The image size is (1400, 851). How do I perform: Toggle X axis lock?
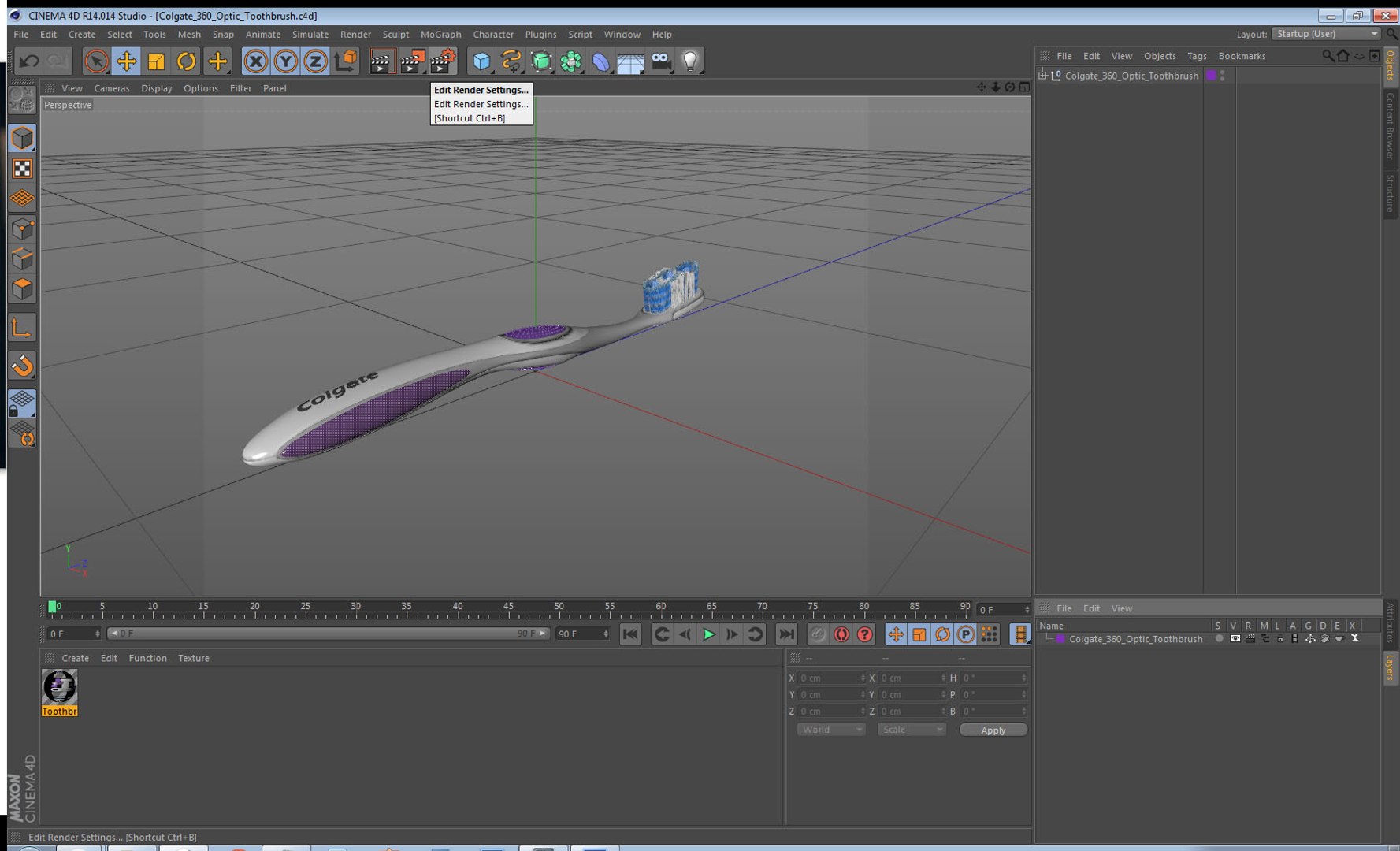coord(255,61)
